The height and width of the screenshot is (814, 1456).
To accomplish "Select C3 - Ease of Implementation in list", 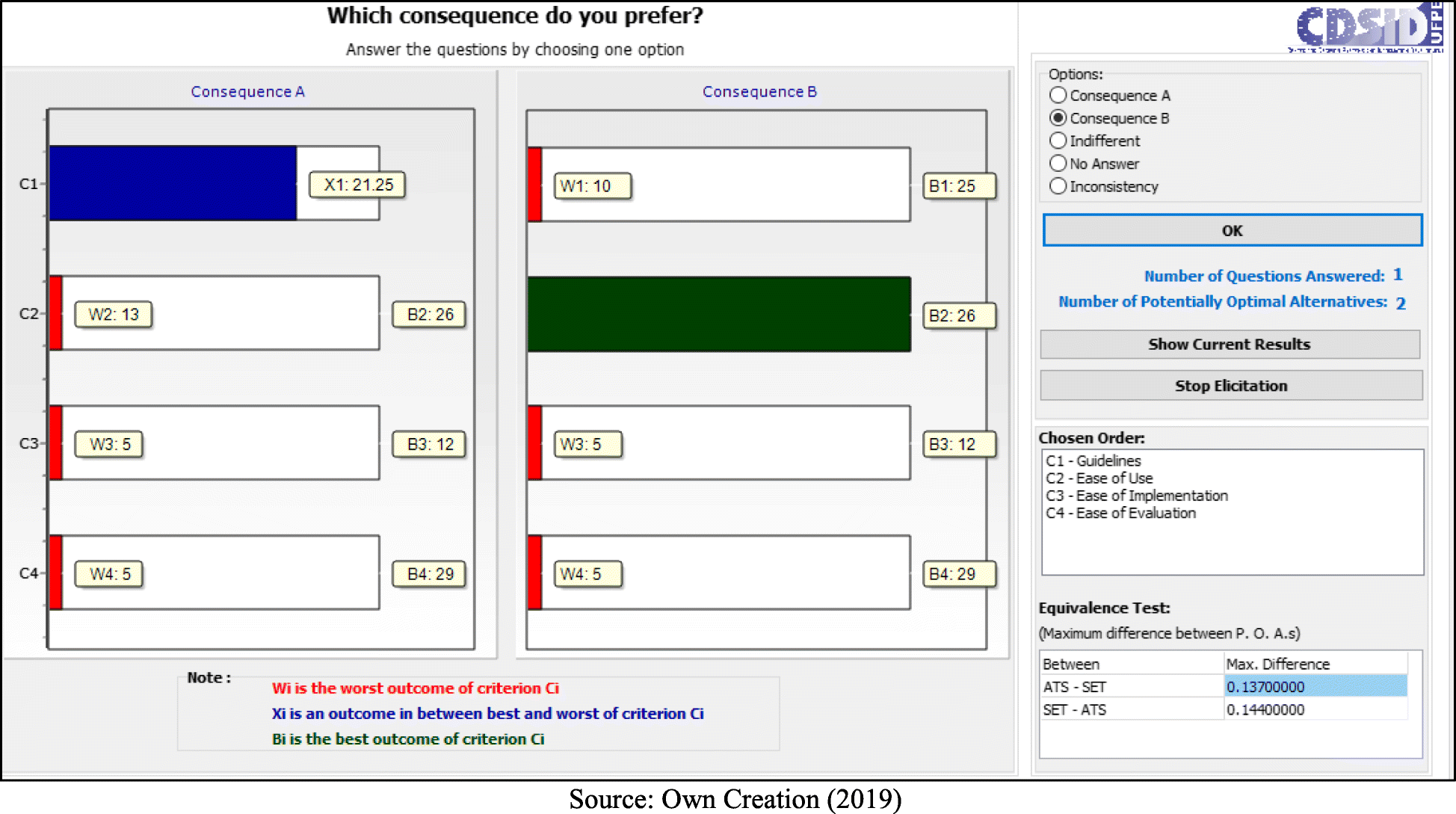I will tap(1137, 496).
